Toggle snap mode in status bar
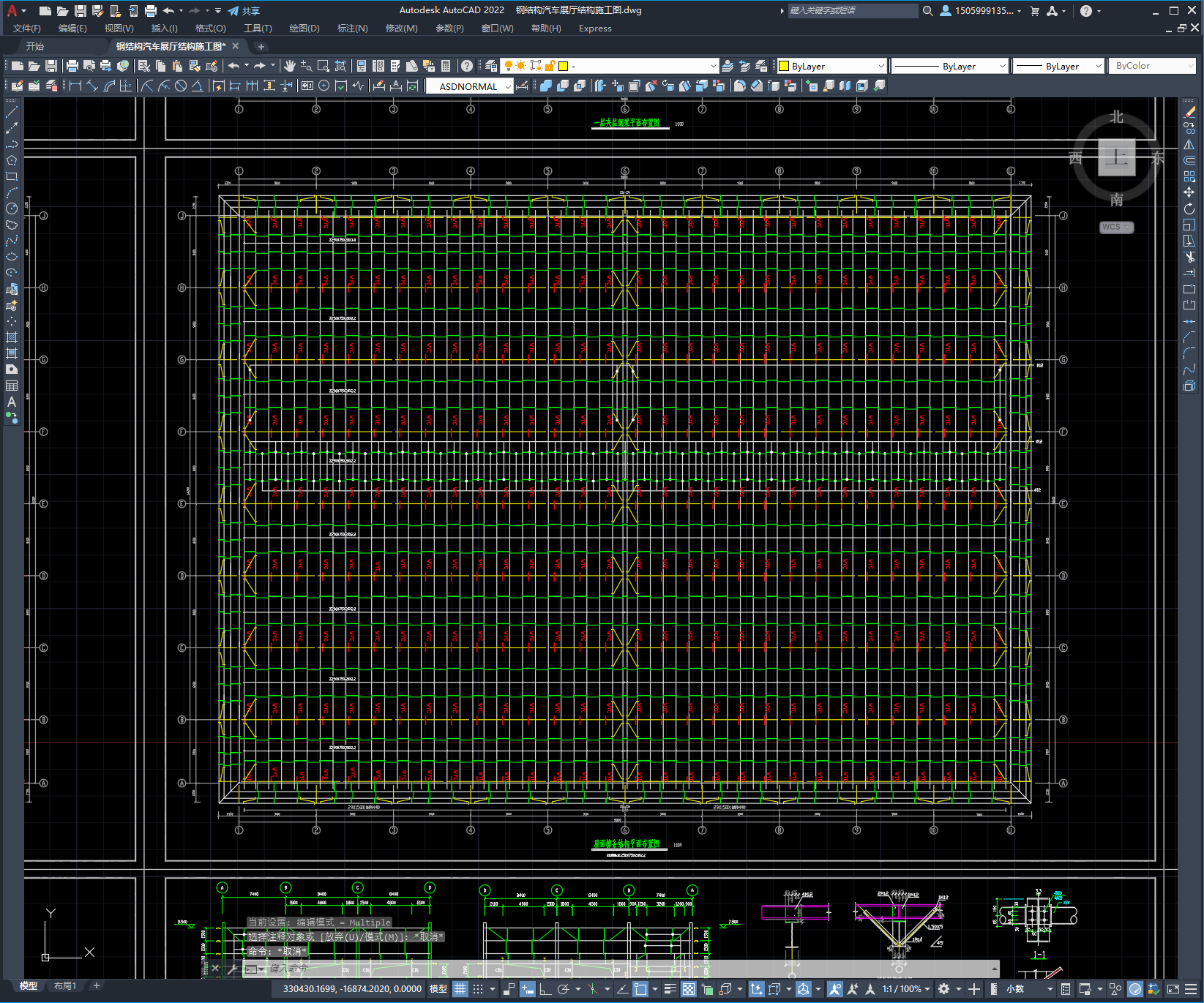 (x=478, y=989)
